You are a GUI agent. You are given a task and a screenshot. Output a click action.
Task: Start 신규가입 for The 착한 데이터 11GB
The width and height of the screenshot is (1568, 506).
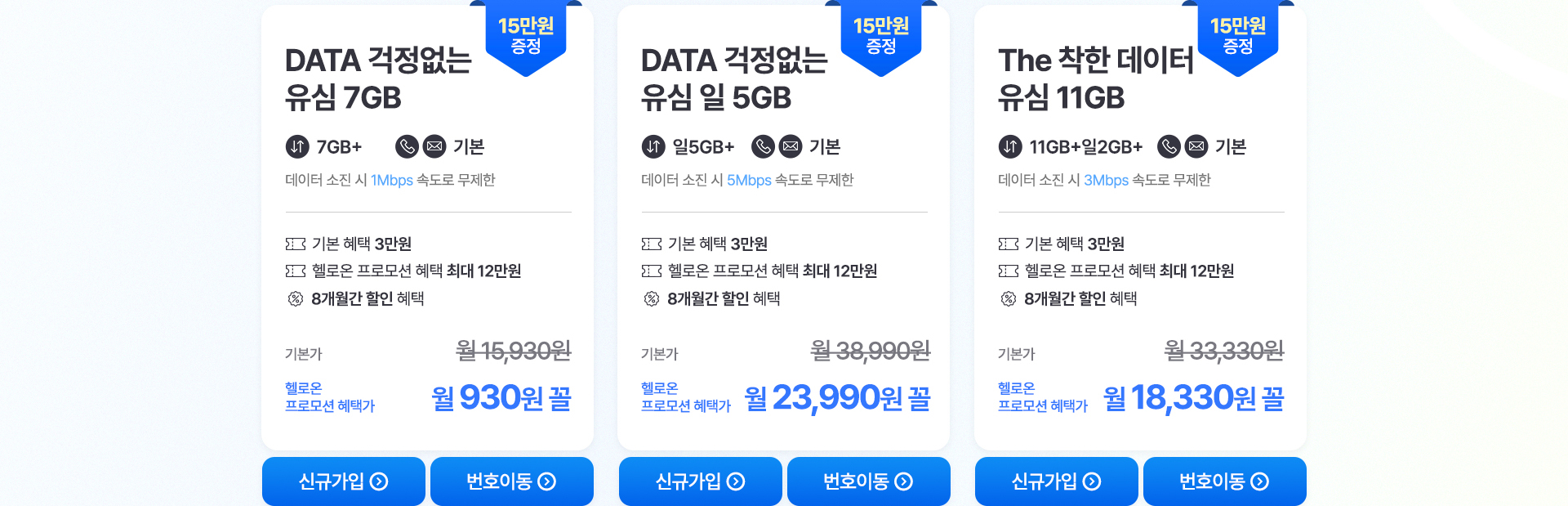[1057, 481]
